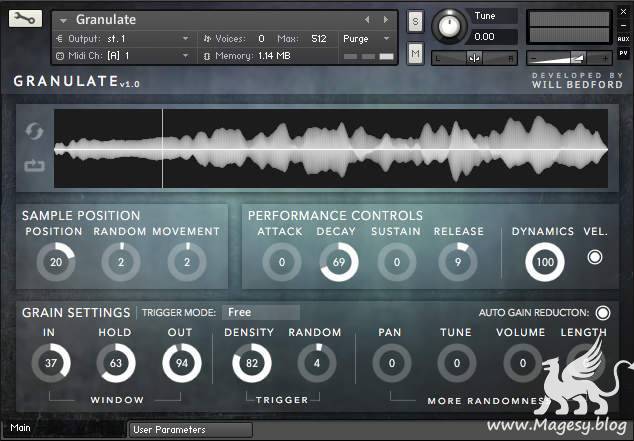Click the instrument volume slider
This screenshot has height=441, width=634.
[570, 58]
